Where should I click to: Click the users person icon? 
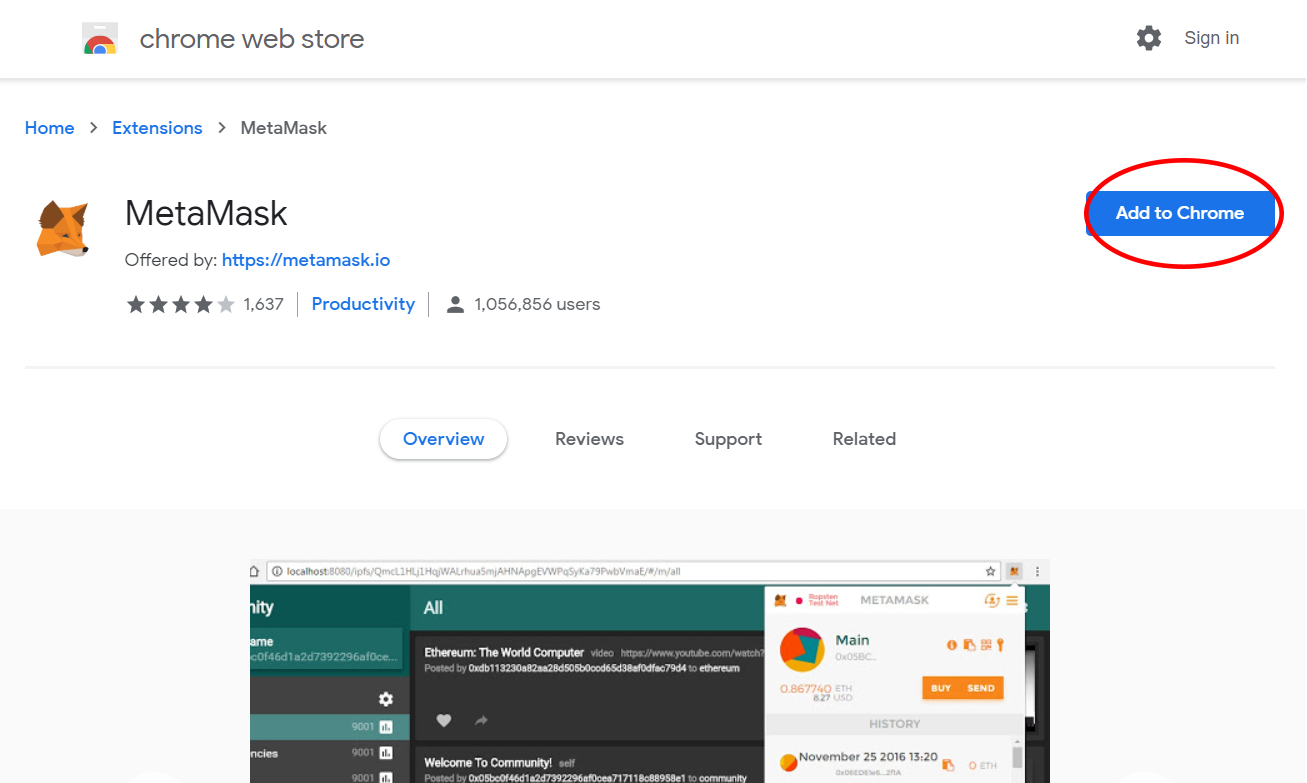(455, 304)
